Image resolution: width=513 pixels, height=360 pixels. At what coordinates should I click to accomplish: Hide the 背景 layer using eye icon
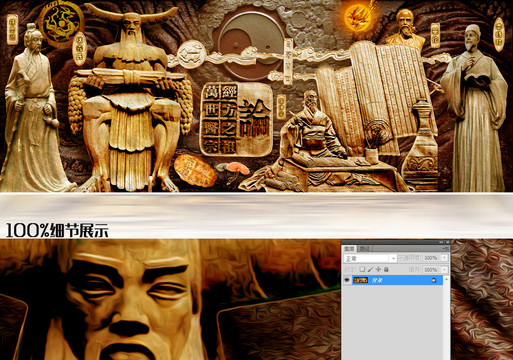coord(347,280)
